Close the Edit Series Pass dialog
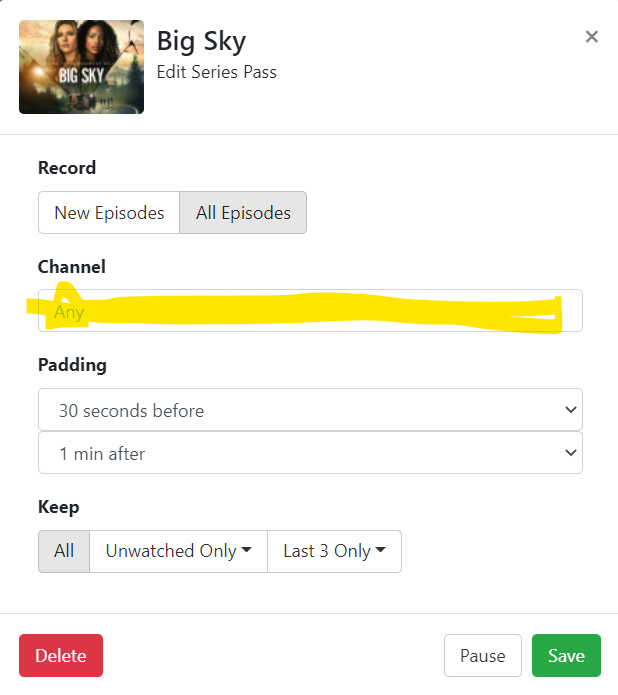This screenshot has height=695, width=618. (x=591, y=37)
